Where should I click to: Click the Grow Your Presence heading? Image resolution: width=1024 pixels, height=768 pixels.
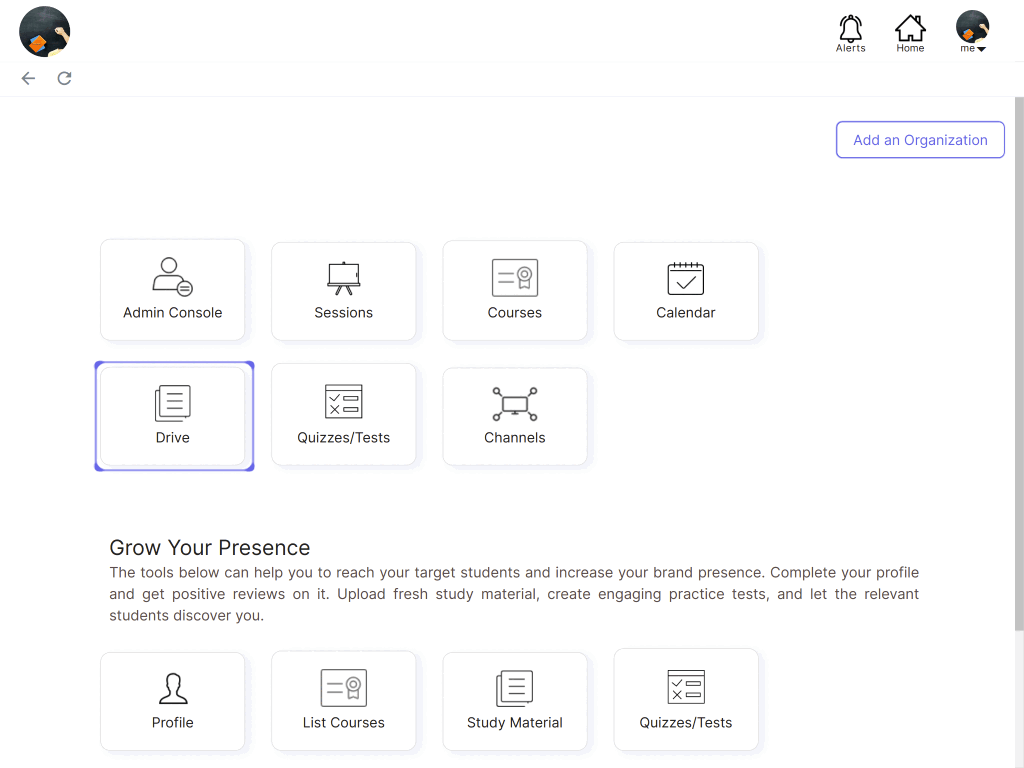tap(210, 548)
